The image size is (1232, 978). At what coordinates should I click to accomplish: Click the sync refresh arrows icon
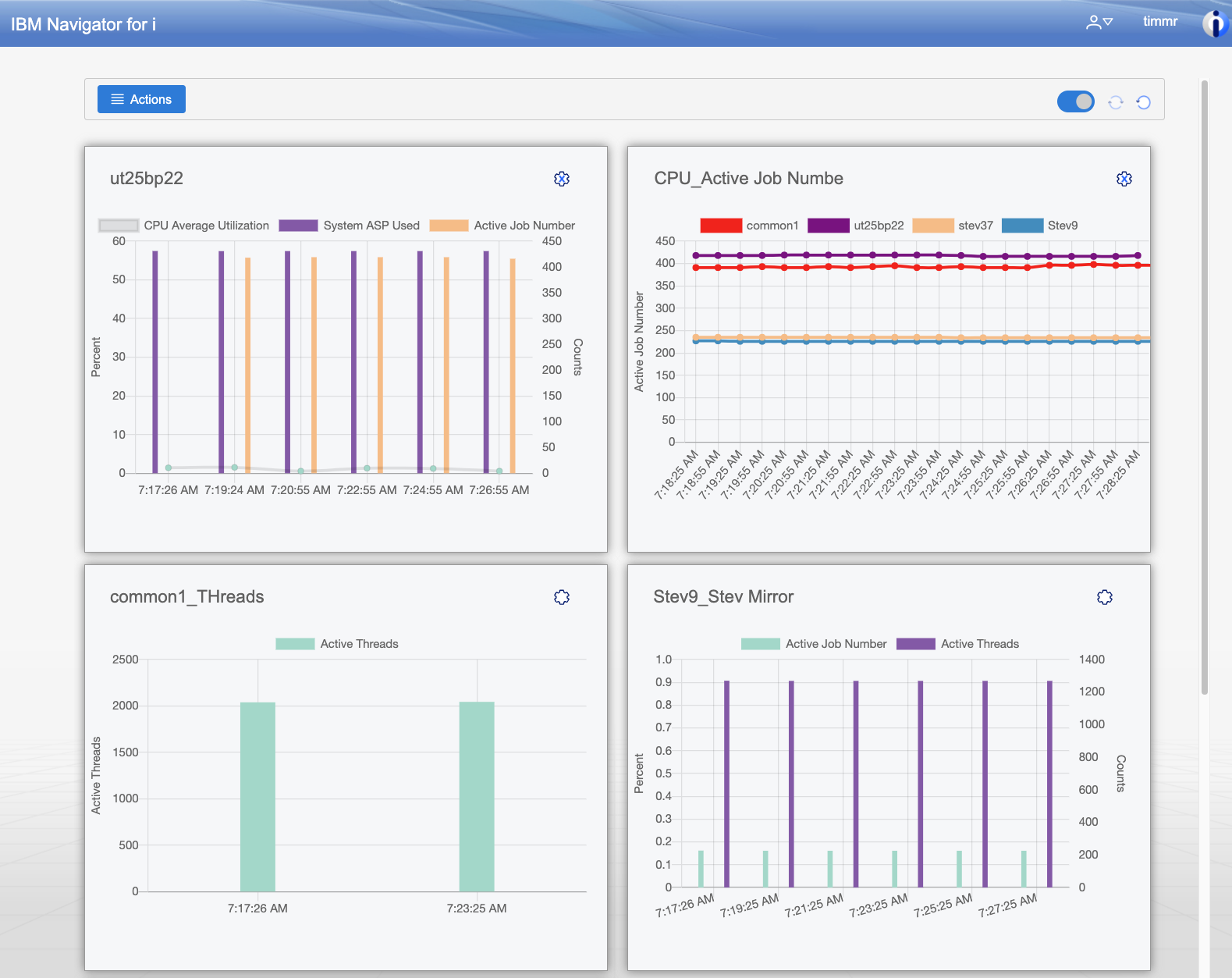click(1116, 102)
